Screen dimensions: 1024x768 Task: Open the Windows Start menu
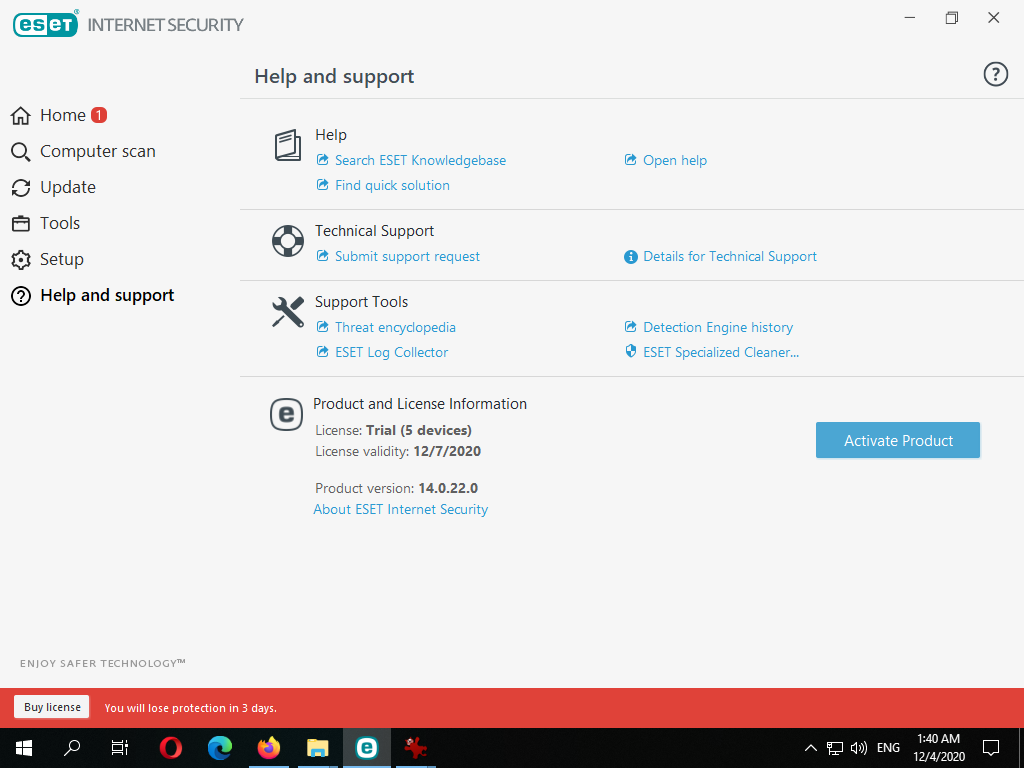tap(24, 748)
